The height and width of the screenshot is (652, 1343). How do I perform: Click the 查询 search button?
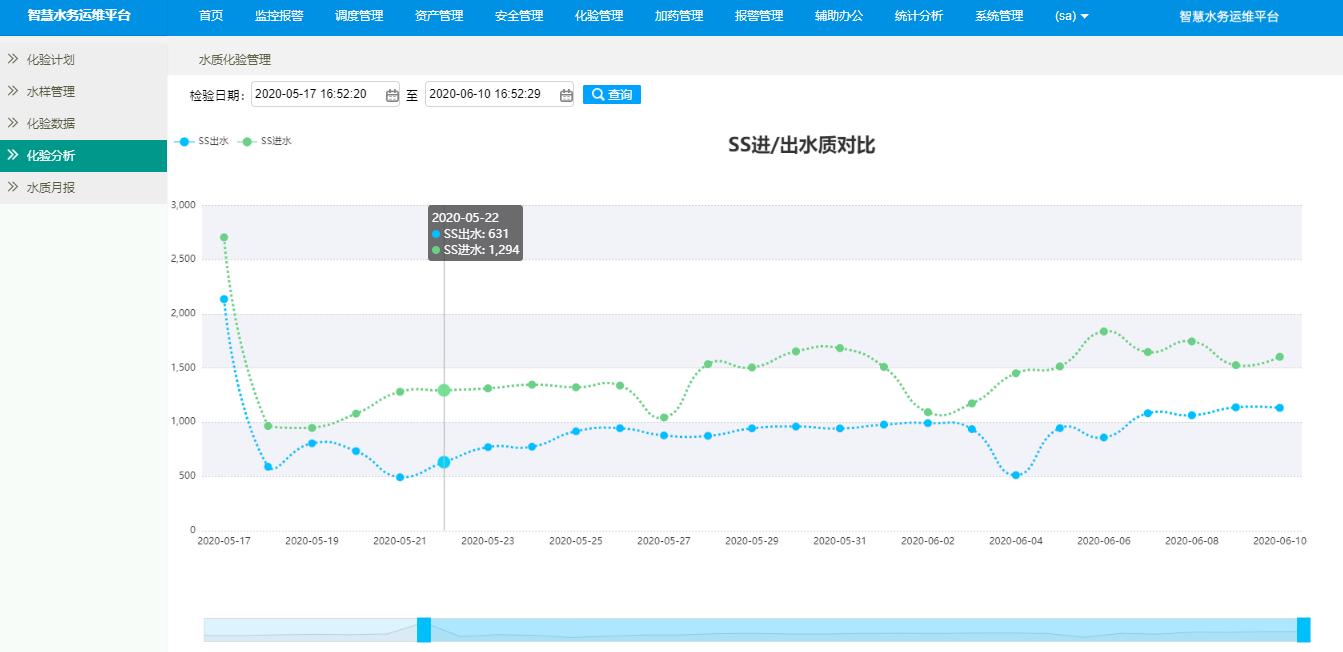point(611,94)
